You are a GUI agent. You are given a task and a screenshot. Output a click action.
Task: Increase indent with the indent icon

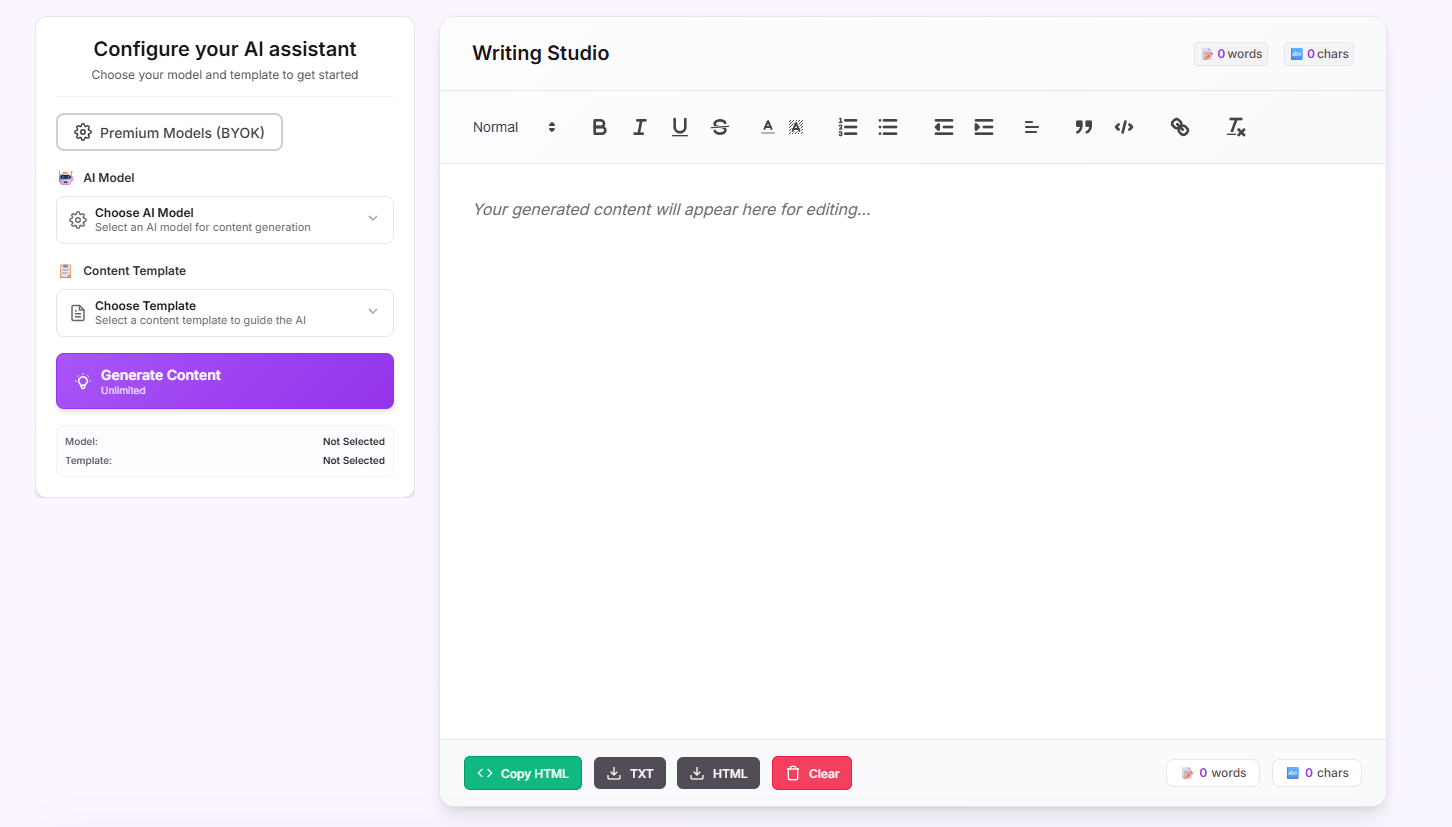[x=984, y=127]
